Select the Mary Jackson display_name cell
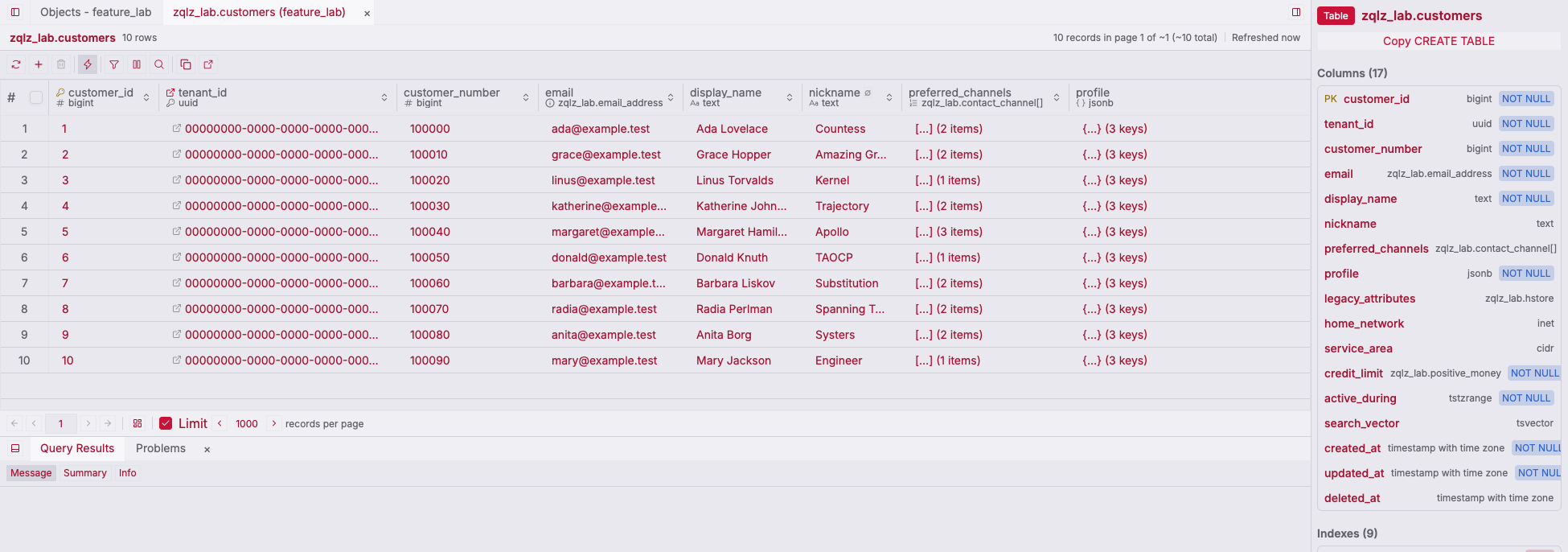 743,360
